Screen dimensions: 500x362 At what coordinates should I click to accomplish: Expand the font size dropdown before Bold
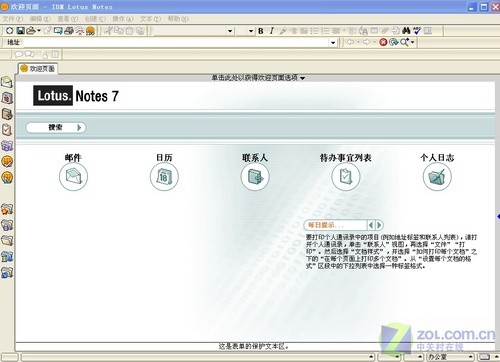point(251,31)
